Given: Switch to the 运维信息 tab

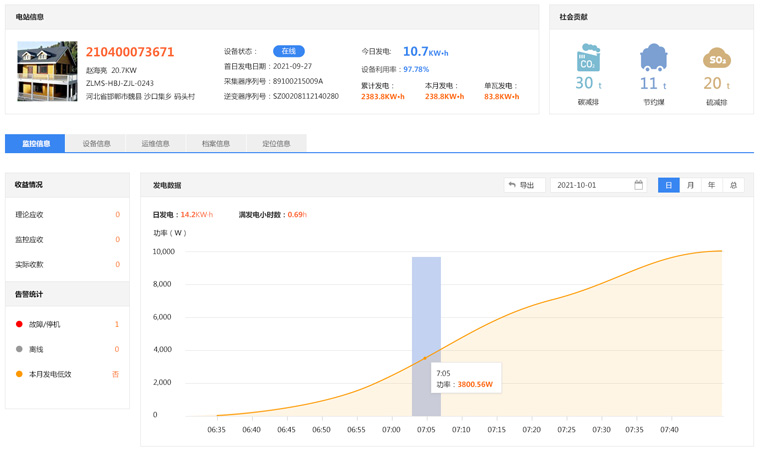Looking at the screenshot, I should [x=155, y=143].
